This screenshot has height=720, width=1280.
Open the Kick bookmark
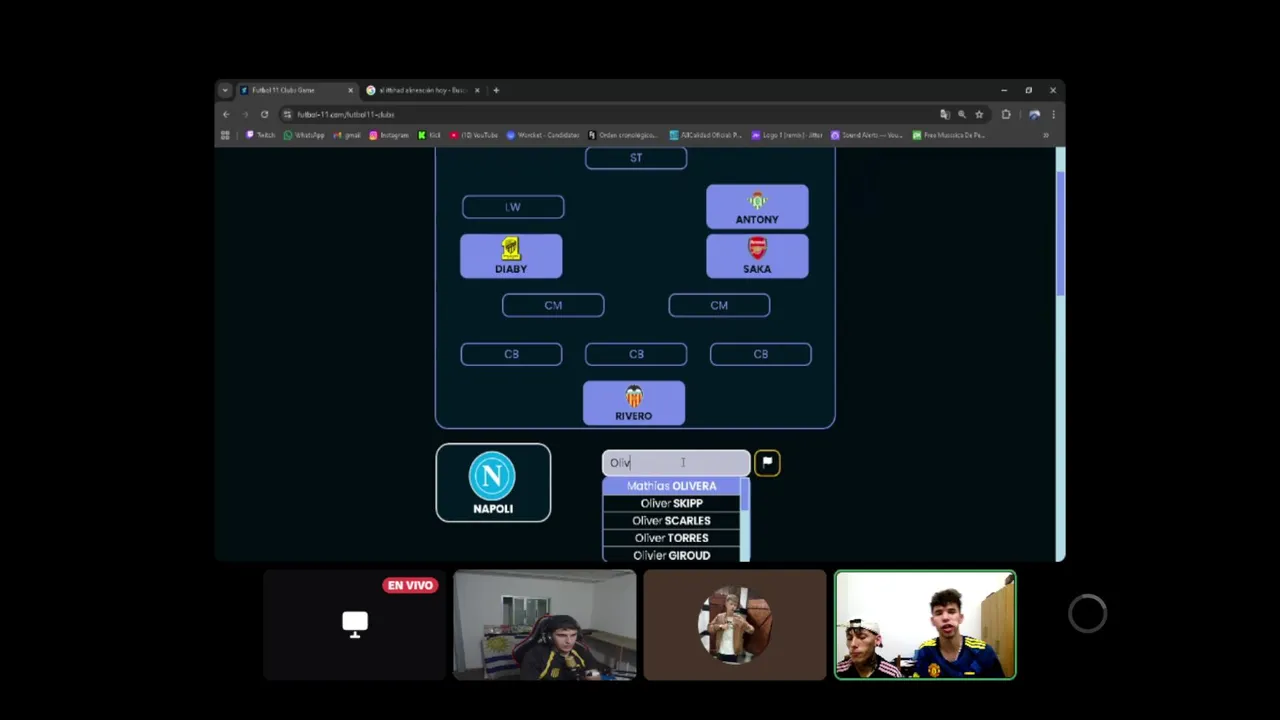tap(429, 135)
